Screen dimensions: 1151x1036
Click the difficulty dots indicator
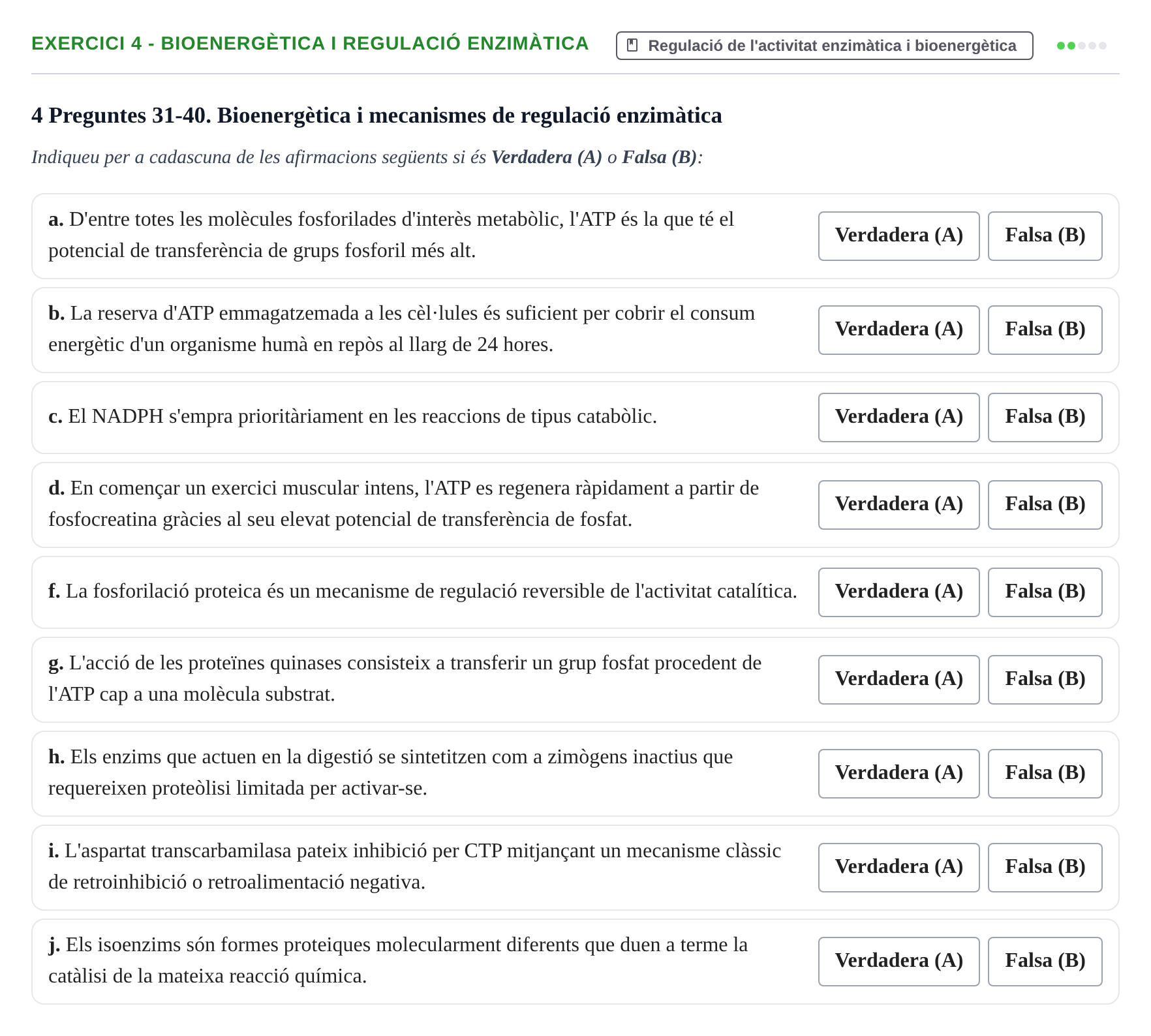pyautogui.click(x=1081, y=46)
